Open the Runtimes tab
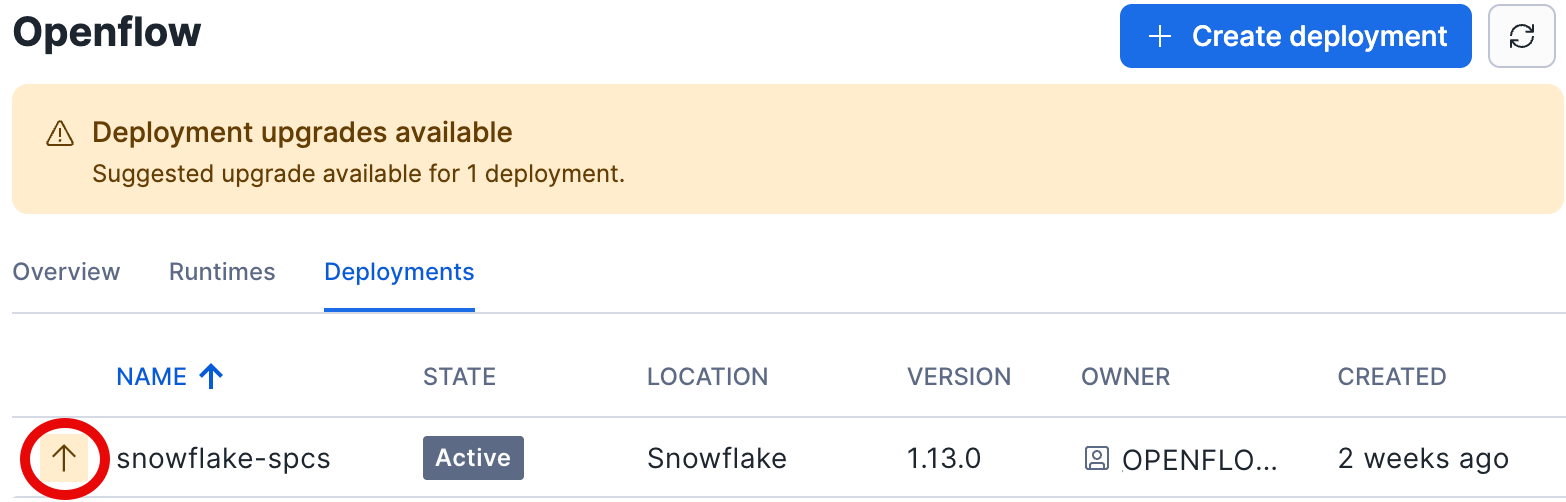 [x=222, y=272]
